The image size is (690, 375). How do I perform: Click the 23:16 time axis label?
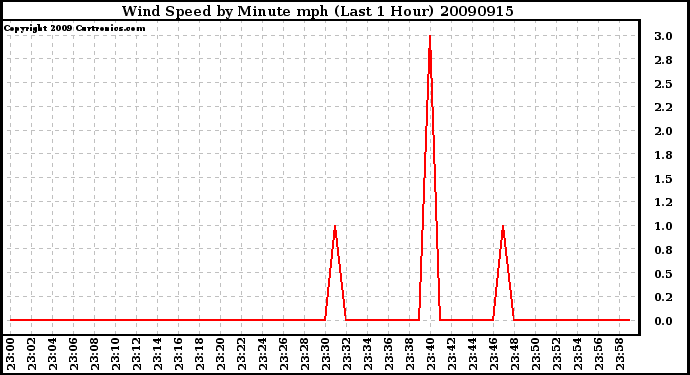pos(179,354)
